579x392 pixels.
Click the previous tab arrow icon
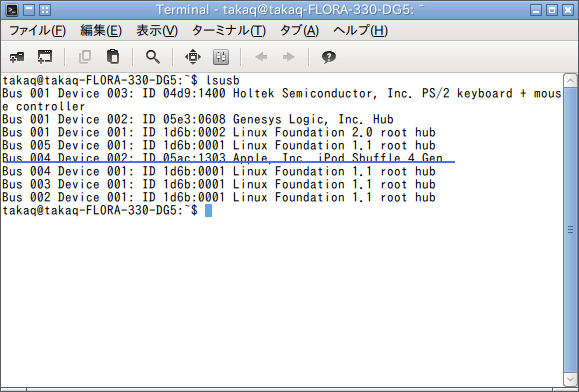point(261,57)
